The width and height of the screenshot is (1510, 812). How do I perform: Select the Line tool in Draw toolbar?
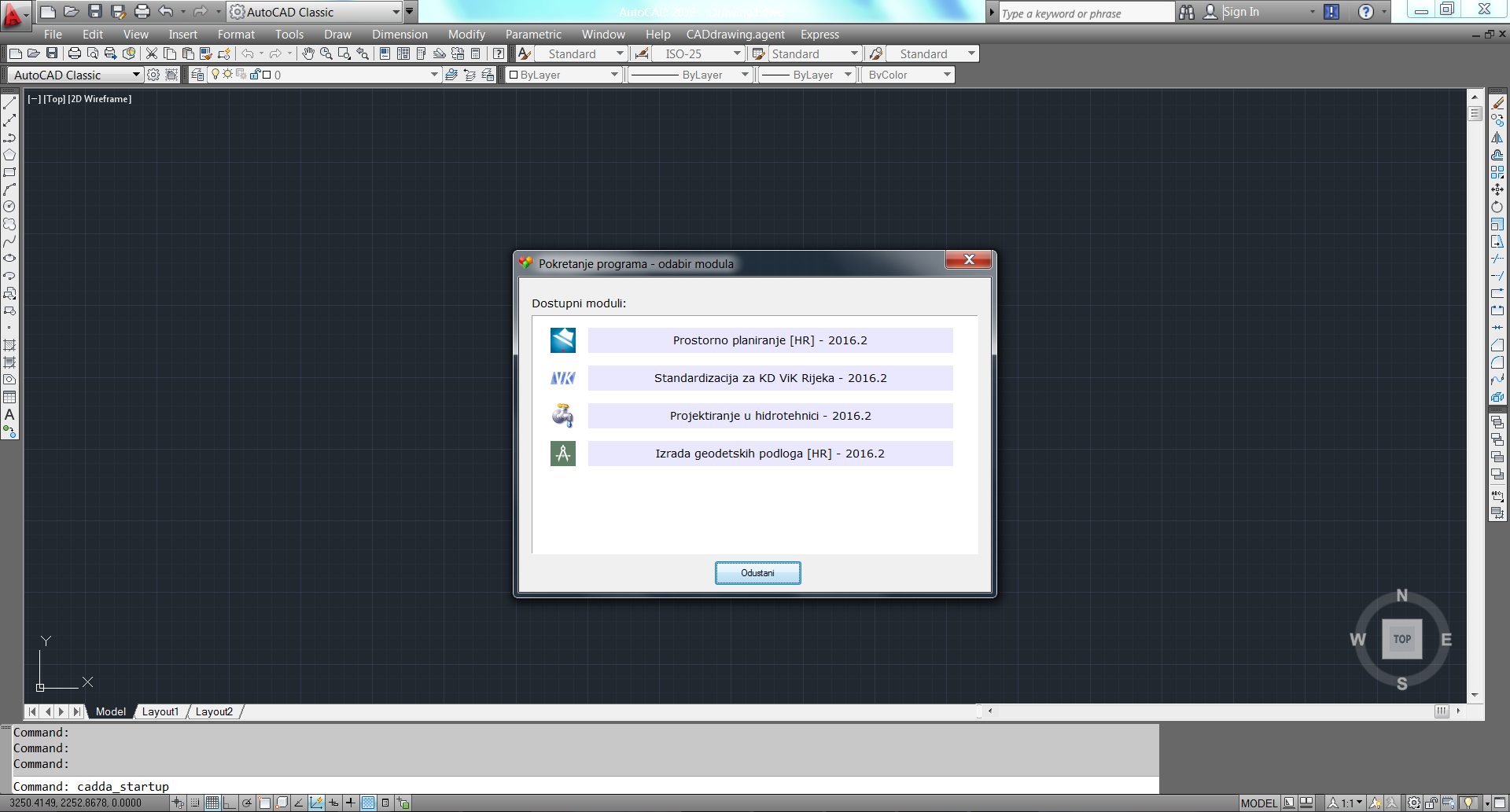tap(9, 103)
